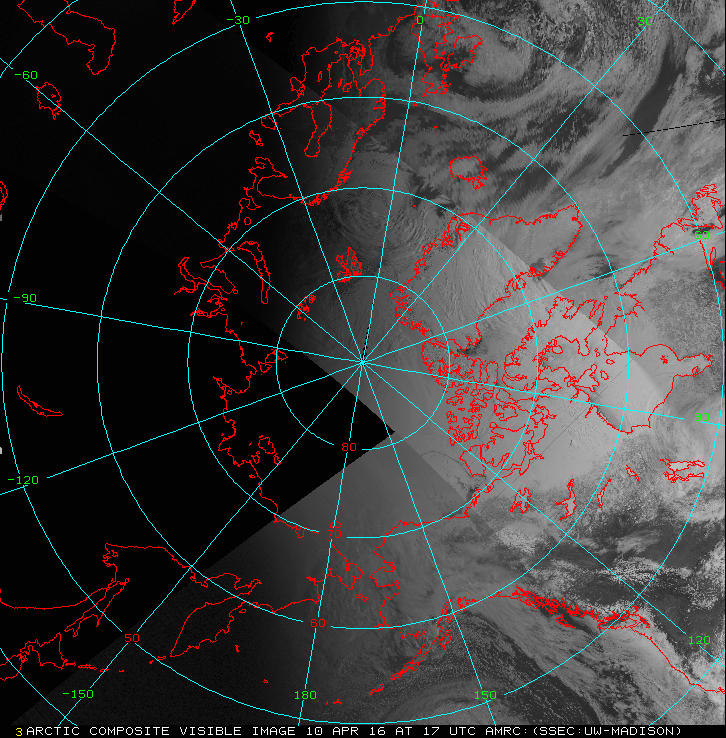
Task: Click the yellow 3 in the caption bar
Action: pos(19,732)
